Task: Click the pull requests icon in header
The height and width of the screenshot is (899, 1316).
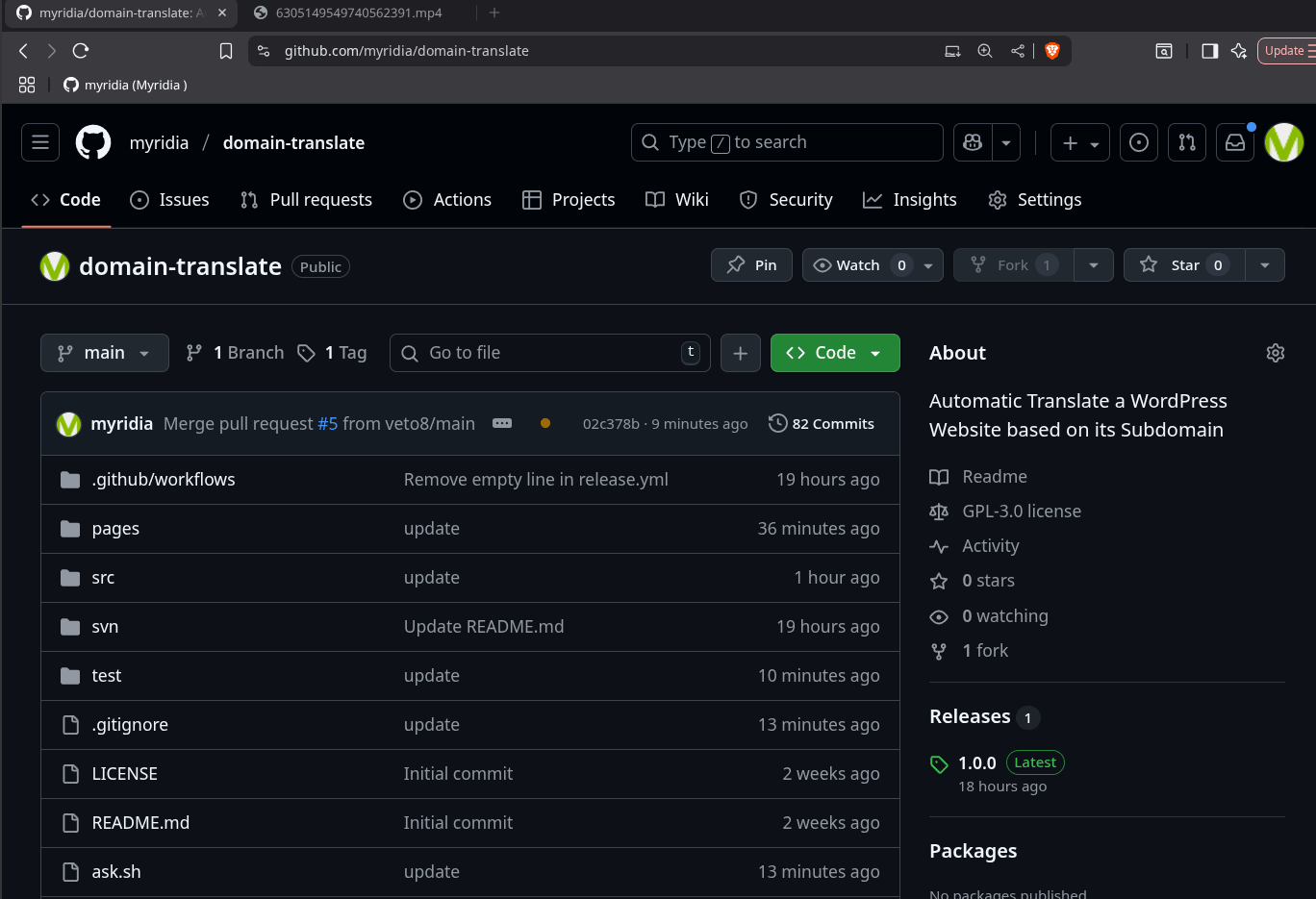Action: pyautogui.click(x=1187, y=142)
